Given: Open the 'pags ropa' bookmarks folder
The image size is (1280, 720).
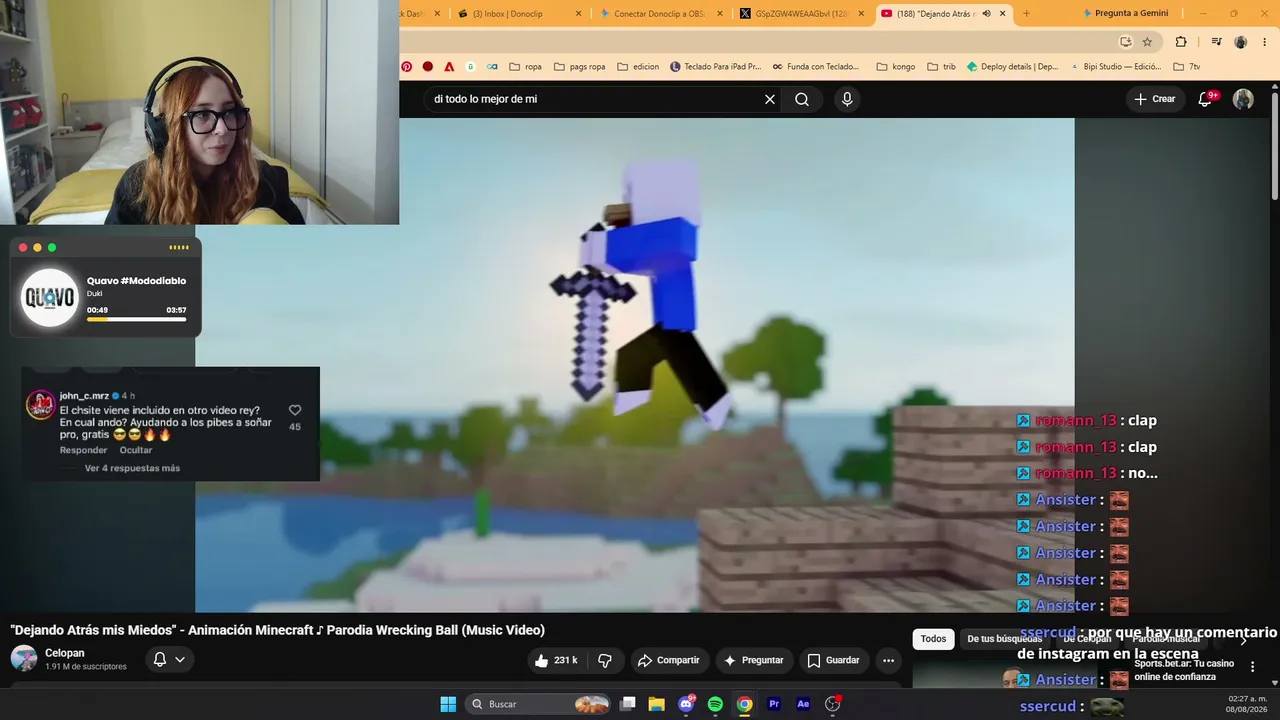Looking at the screenshot, I should [578, 67].
